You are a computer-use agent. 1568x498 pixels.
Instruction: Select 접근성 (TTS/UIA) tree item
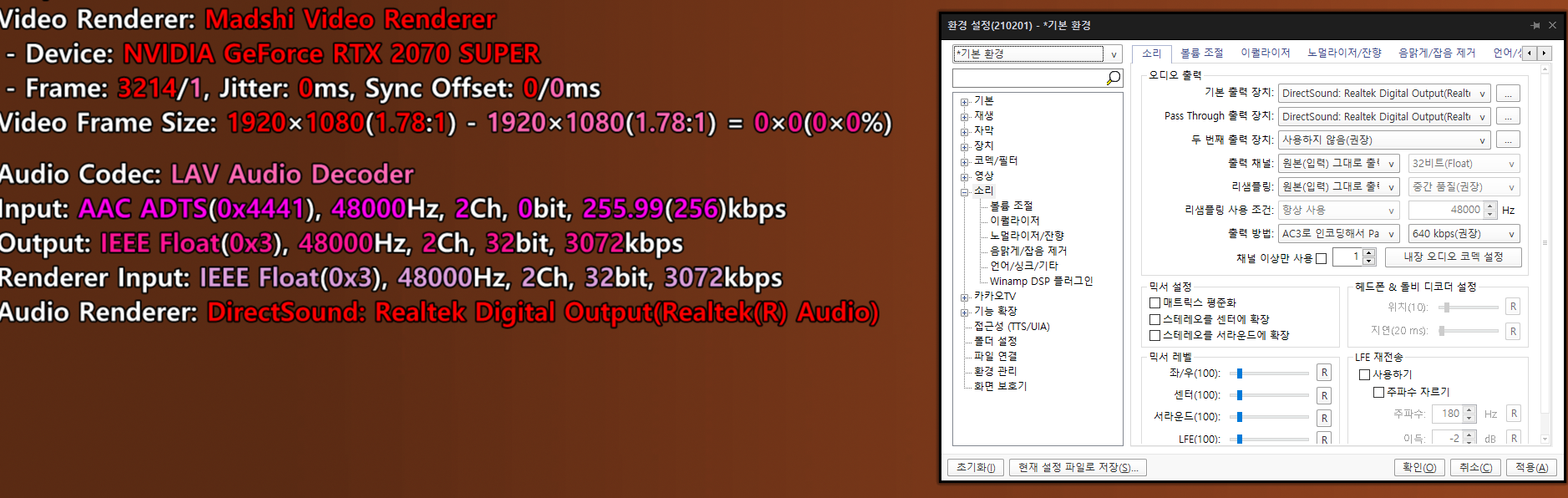(1012, 326)
